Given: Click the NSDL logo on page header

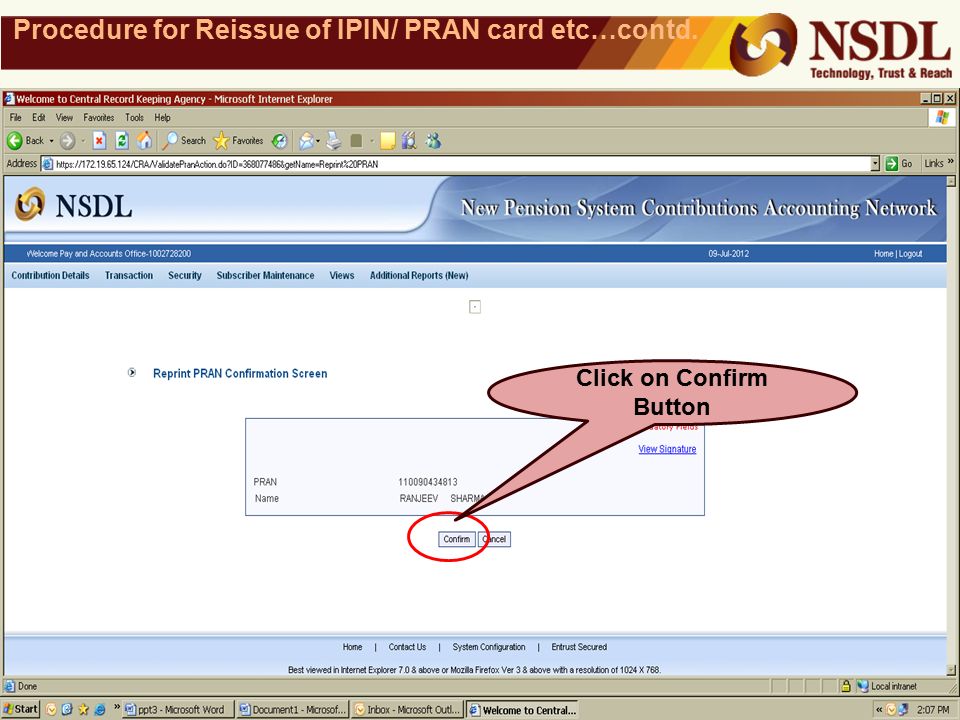Looking at the screenshot, I should click(x=73, y=205).
